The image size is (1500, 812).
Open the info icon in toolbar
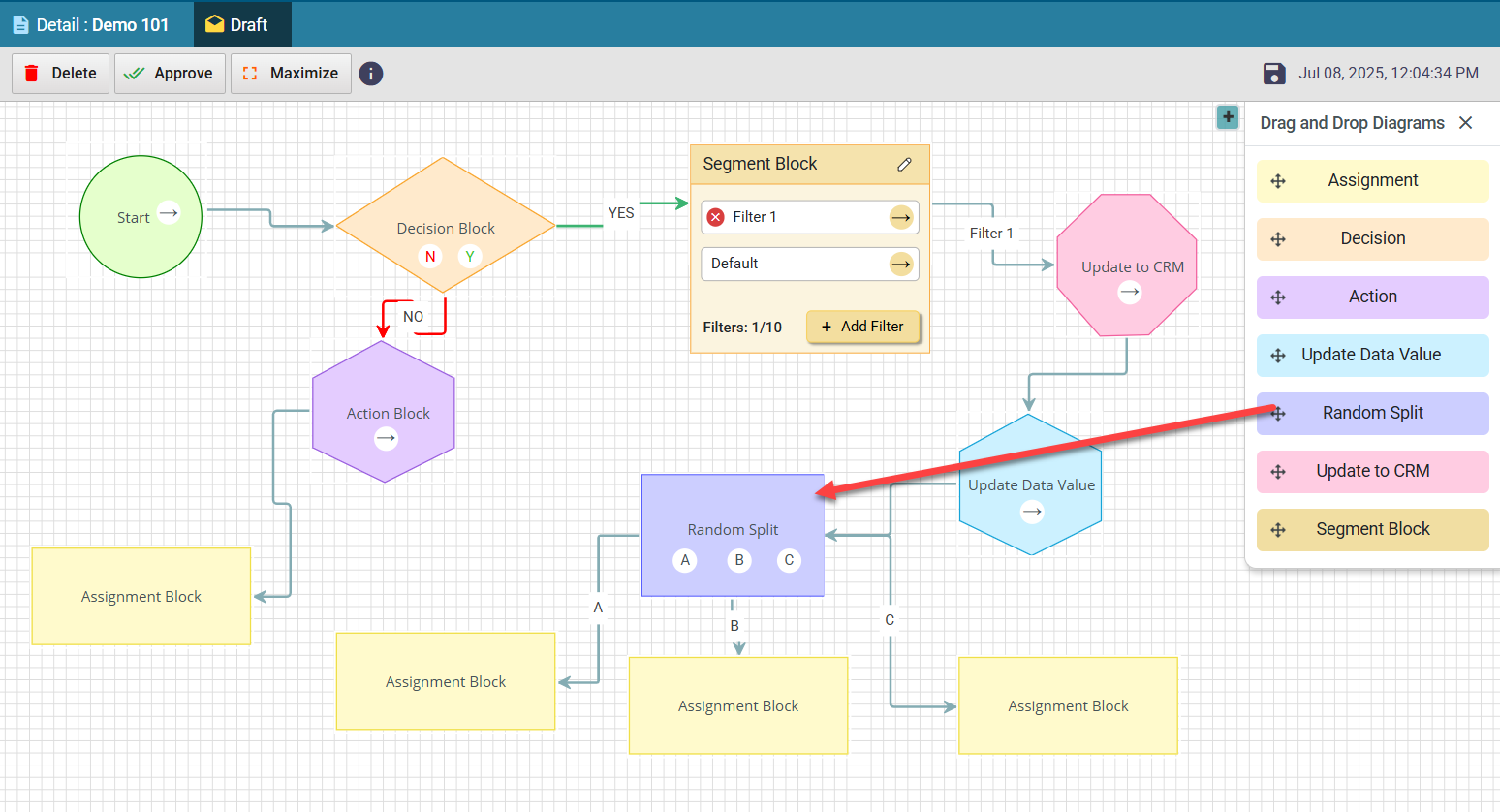[371, 74]
